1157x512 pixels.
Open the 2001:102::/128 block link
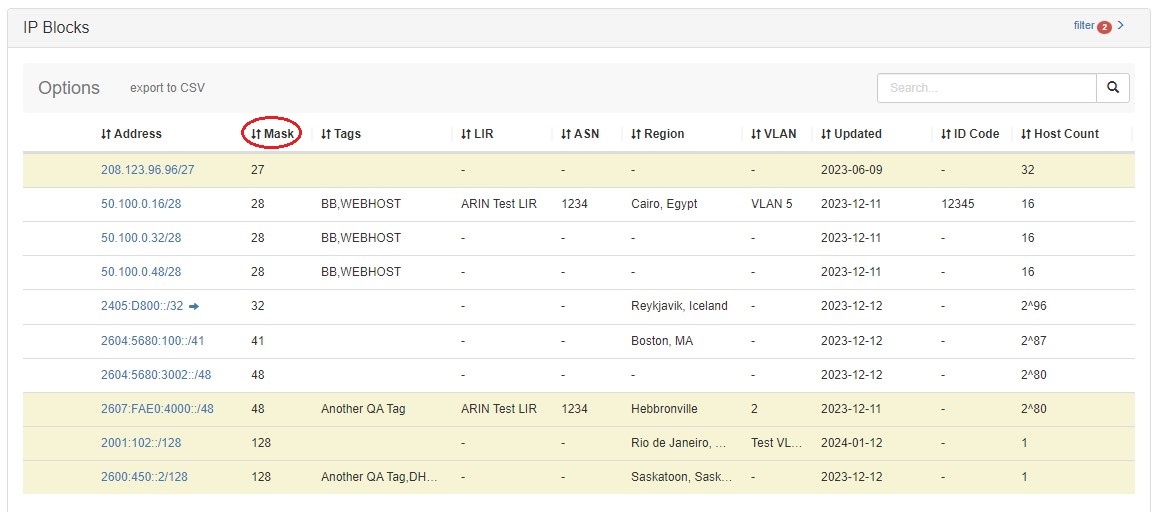[139, 443]
